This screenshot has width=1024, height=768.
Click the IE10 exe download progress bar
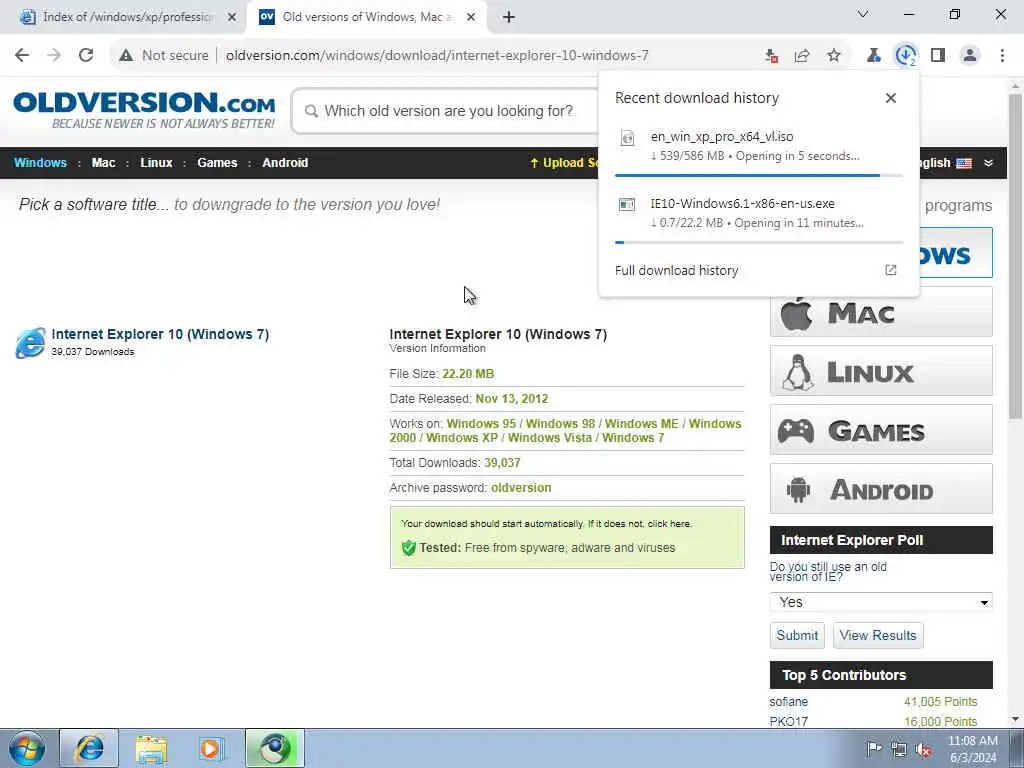click(x=759, y=242)
